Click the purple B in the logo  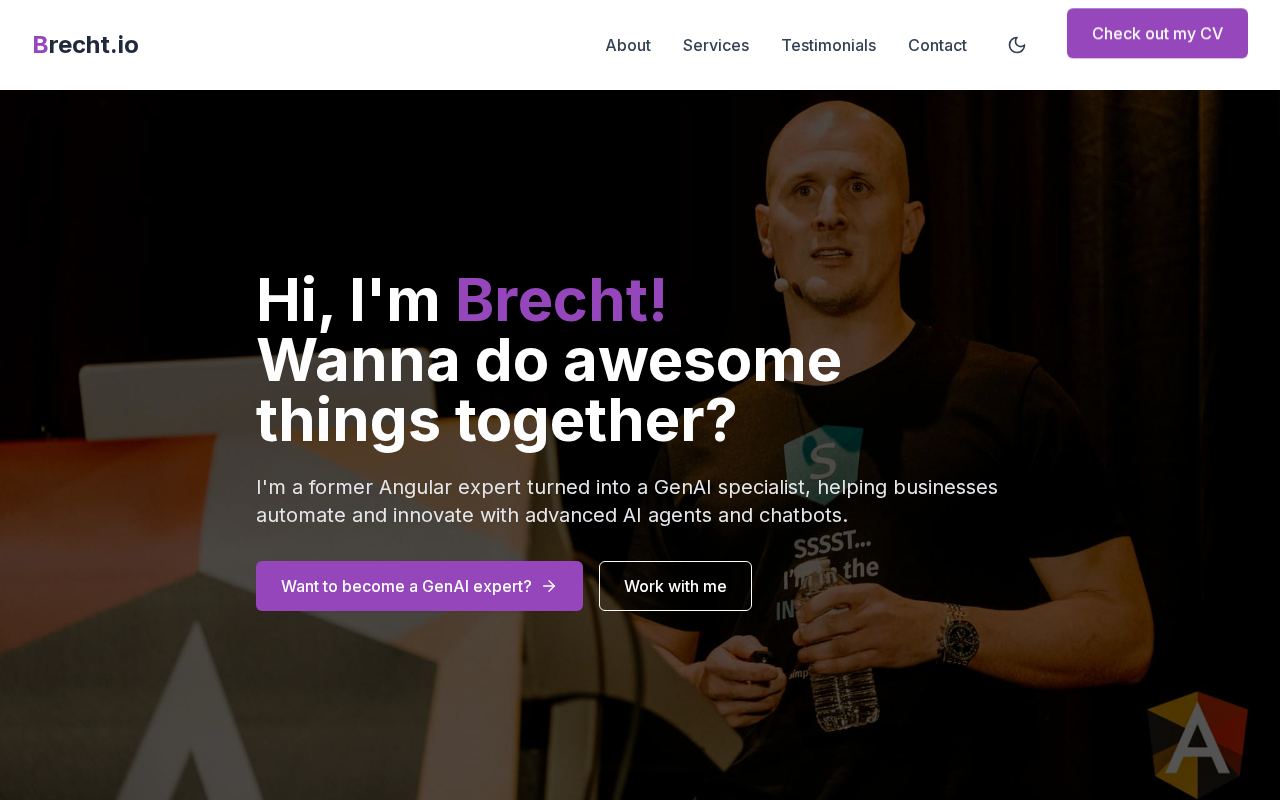(40, 45)
